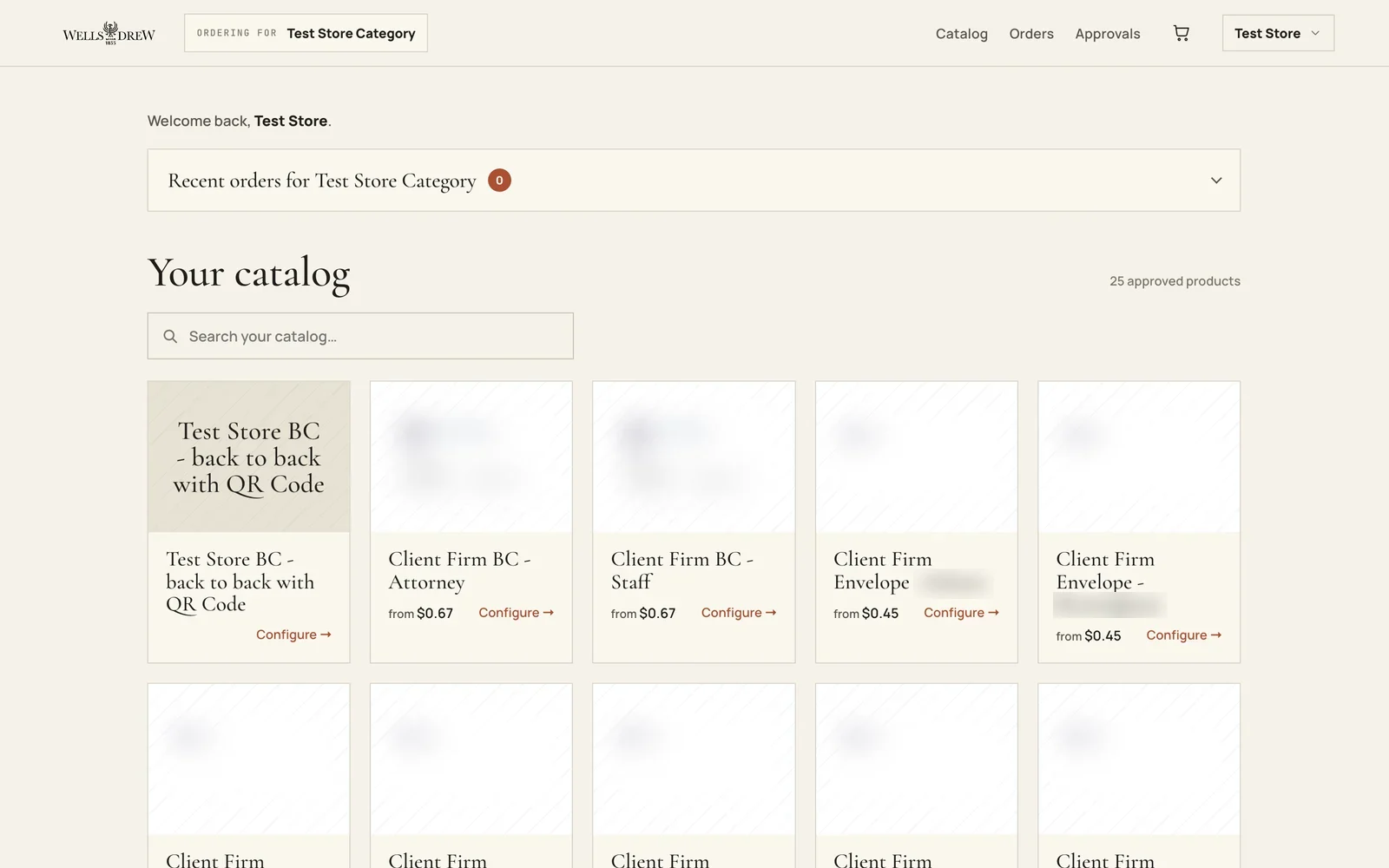The width and height of the screenshot is (1389, 868).
Task: Open the Client Firm BC - Staff thumbnail
Action: point(694,457)
